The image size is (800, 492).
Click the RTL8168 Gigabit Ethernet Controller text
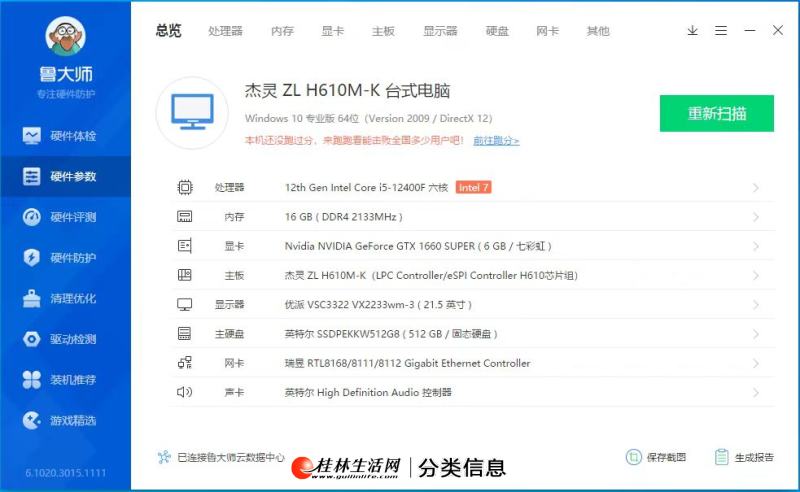[x=407, y=363]
